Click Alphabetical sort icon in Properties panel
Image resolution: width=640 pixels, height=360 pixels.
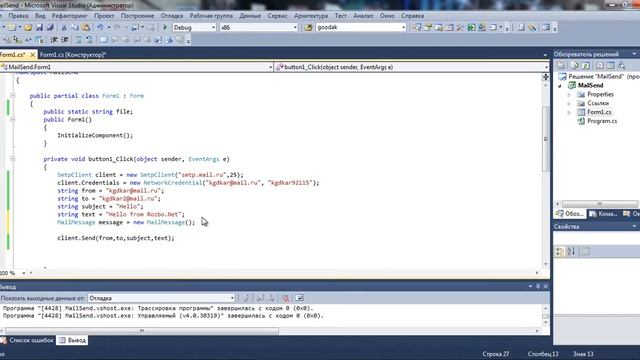pos(571,251)
